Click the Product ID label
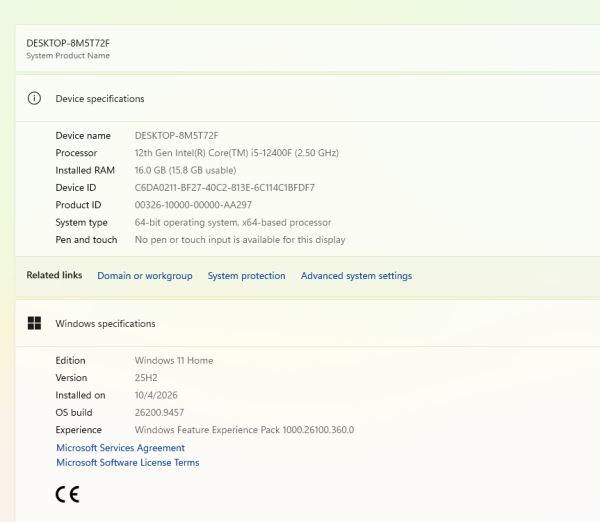The height and width of the screenshot is (522, 600). tap(78, 205)
